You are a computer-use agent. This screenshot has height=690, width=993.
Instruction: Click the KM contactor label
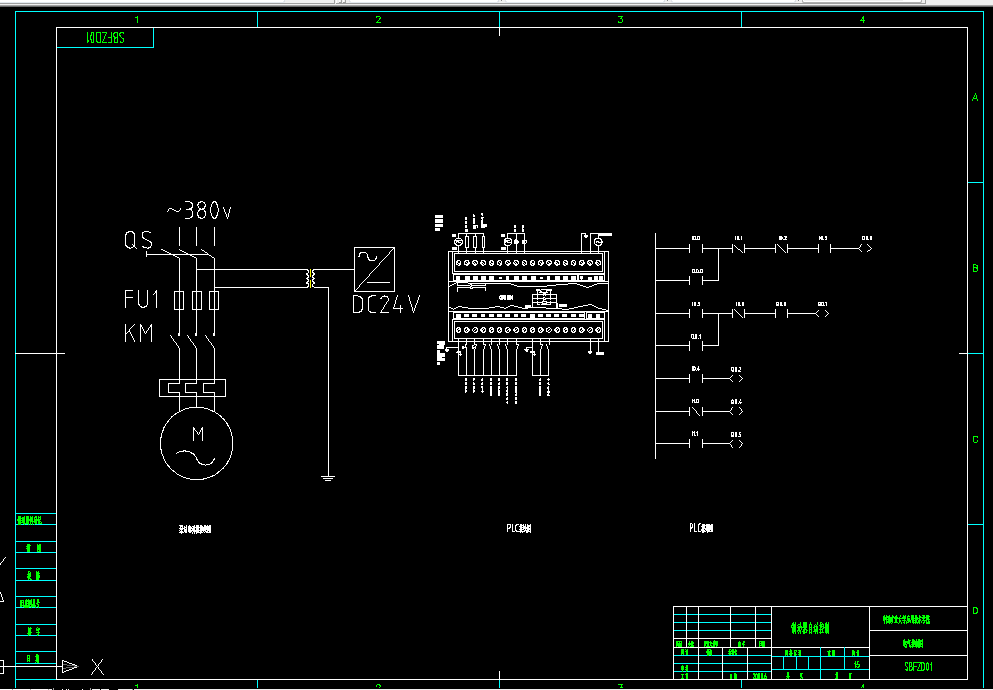point(139,333)
